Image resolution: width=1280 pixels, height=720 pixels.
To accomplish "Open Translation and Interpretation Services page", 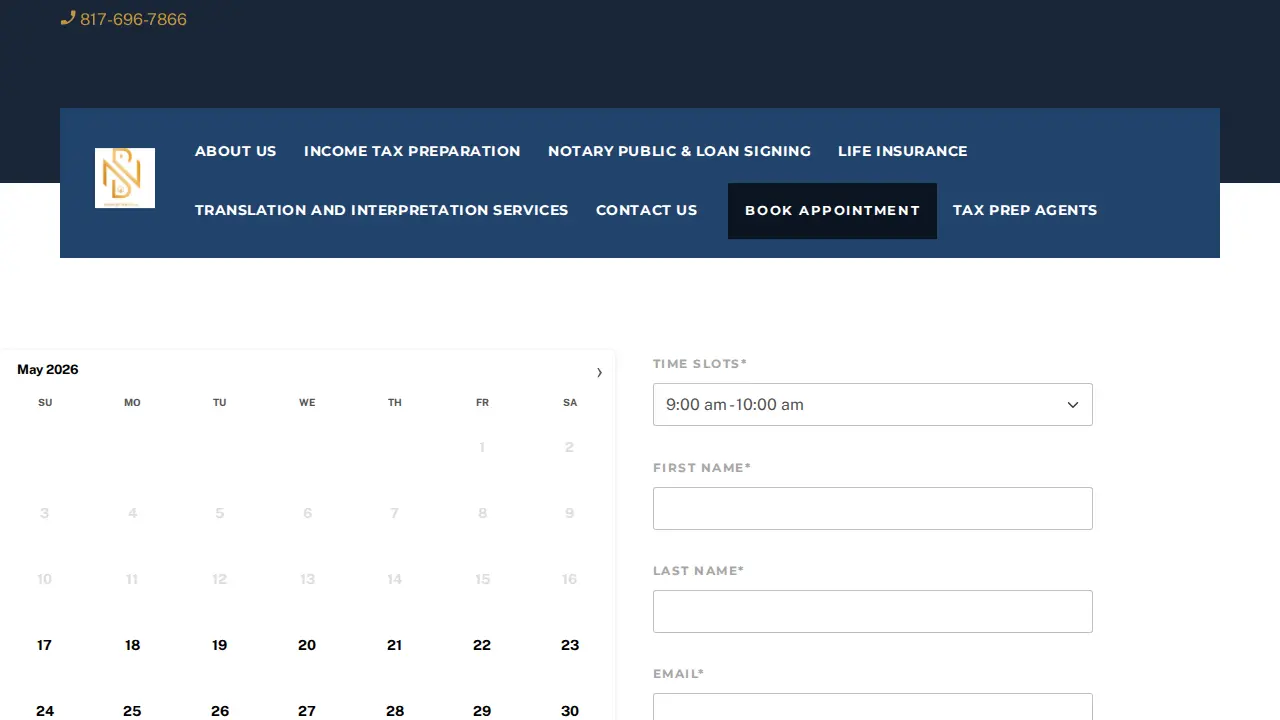I will (381, 210).
